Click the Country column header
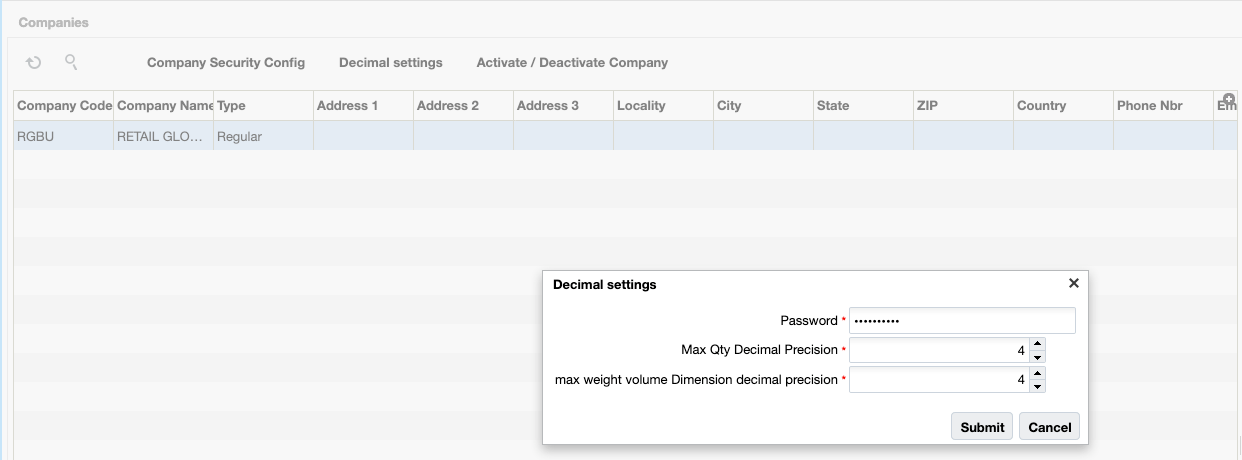1242x460 pixels. (1041, 106)
